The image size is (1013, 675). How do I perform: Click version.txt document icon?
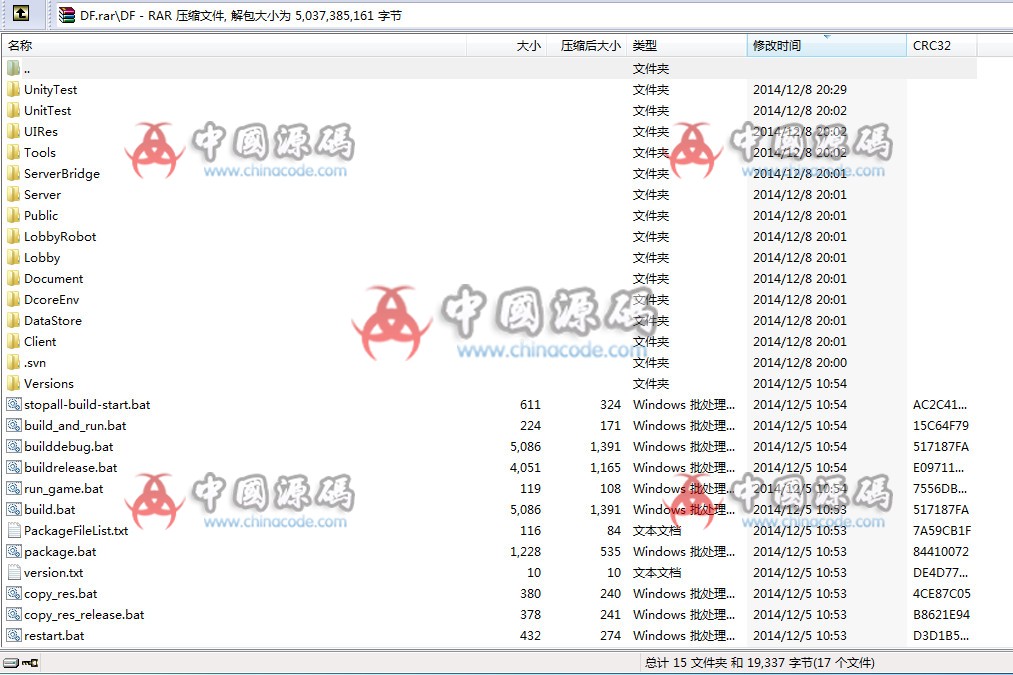tap(14, 572)
